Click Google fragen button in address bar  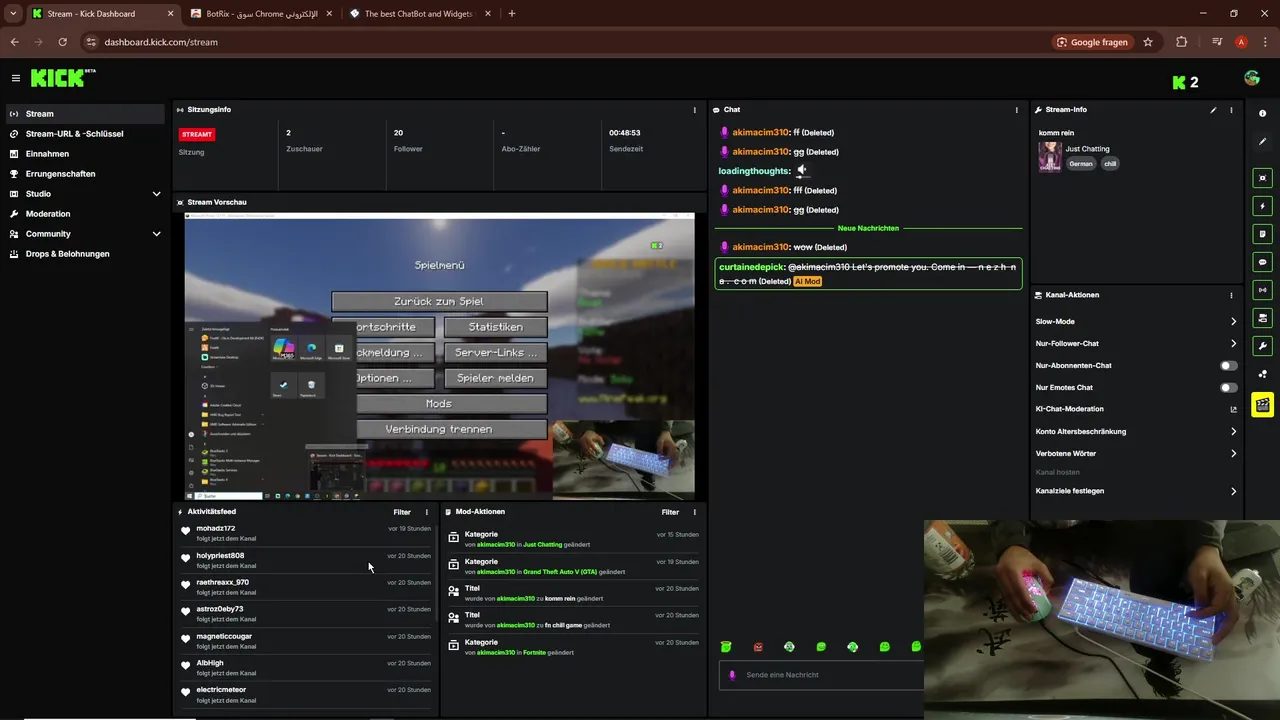[x=1092, y=42]
